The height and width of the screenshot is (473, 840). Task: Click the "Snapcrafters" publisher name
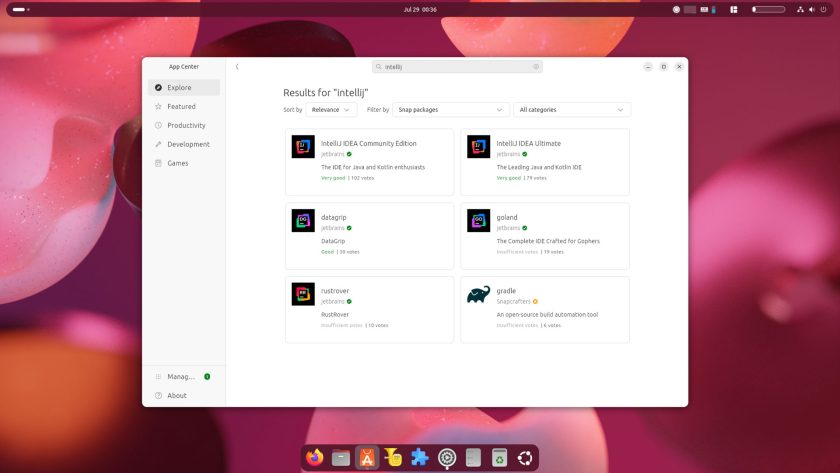pyautogui.click(x=513, y=302)
